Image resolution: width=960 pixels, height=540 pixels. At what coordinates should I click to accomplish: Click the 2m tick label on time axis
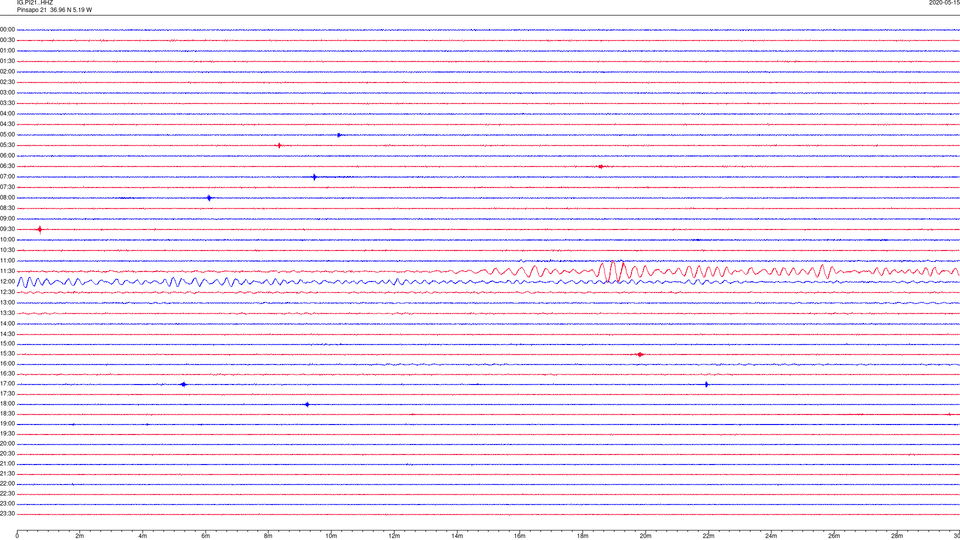[x=80, y=536]
